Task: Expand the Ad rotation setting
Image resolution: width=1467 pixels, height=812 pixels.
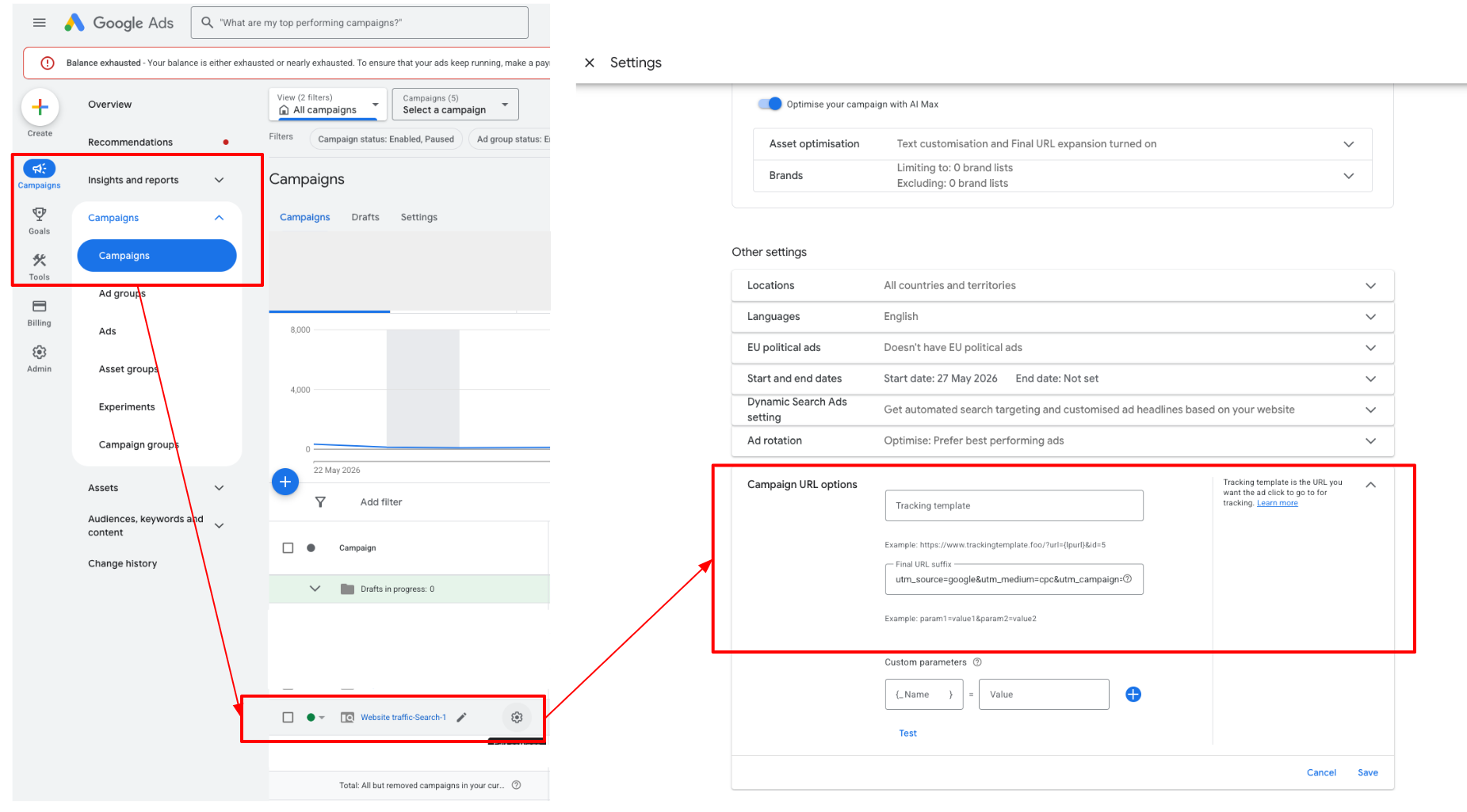Action: pos(1371,440)
